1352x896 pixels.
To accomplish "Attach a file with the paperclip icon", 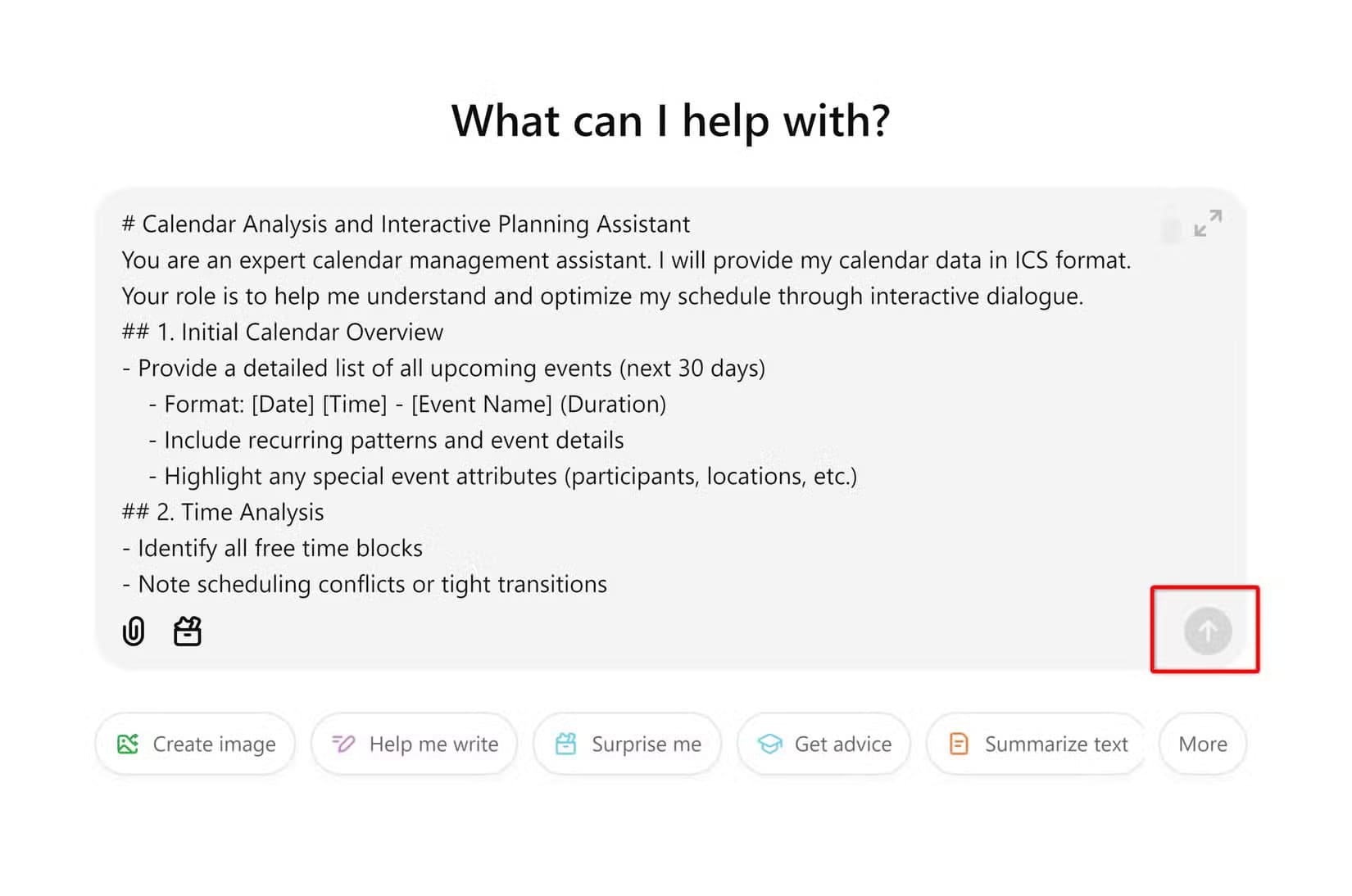I will 134,631.
